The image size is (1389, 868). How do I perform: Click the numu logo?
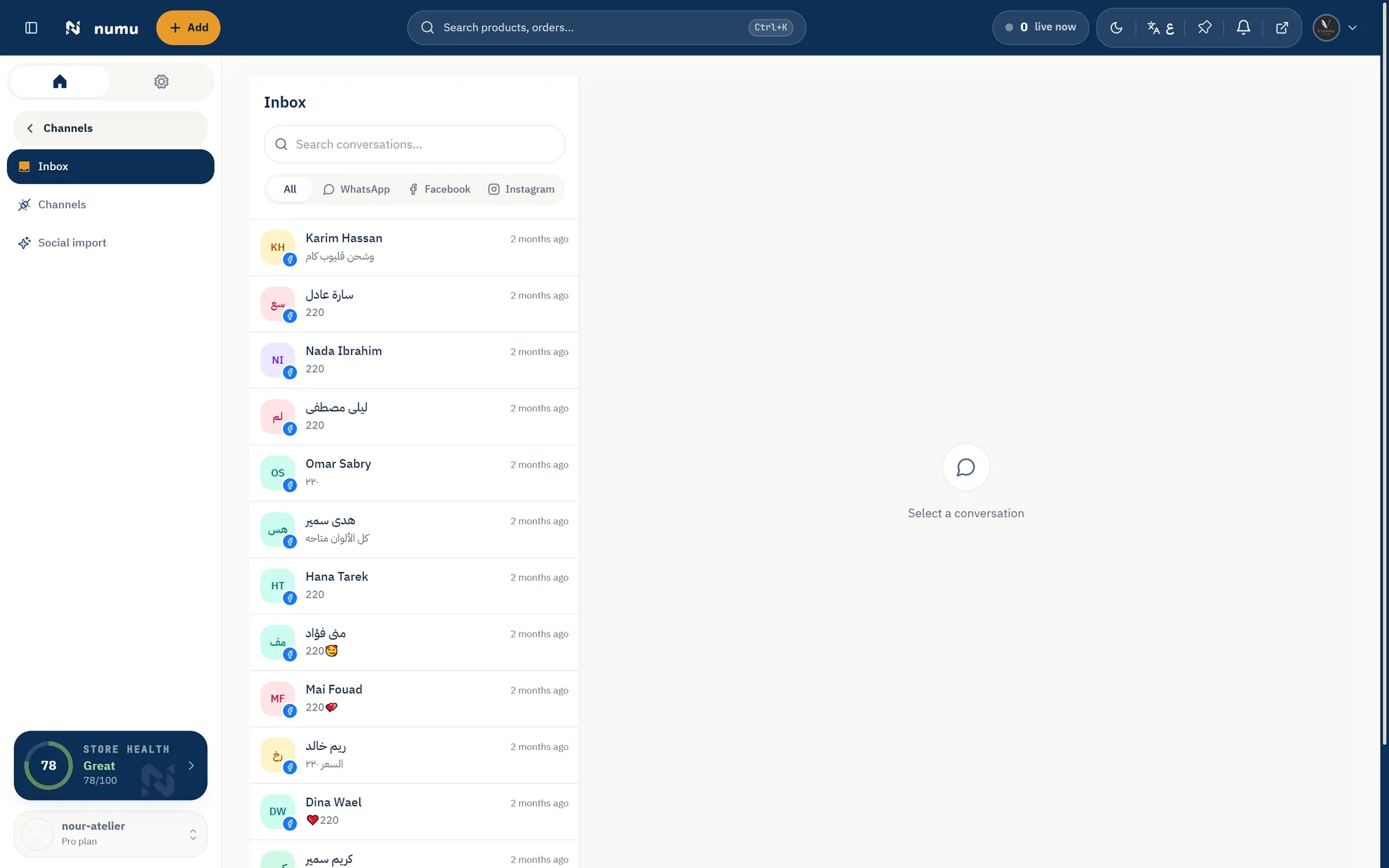pyautogui.click(x=101, y=28)
